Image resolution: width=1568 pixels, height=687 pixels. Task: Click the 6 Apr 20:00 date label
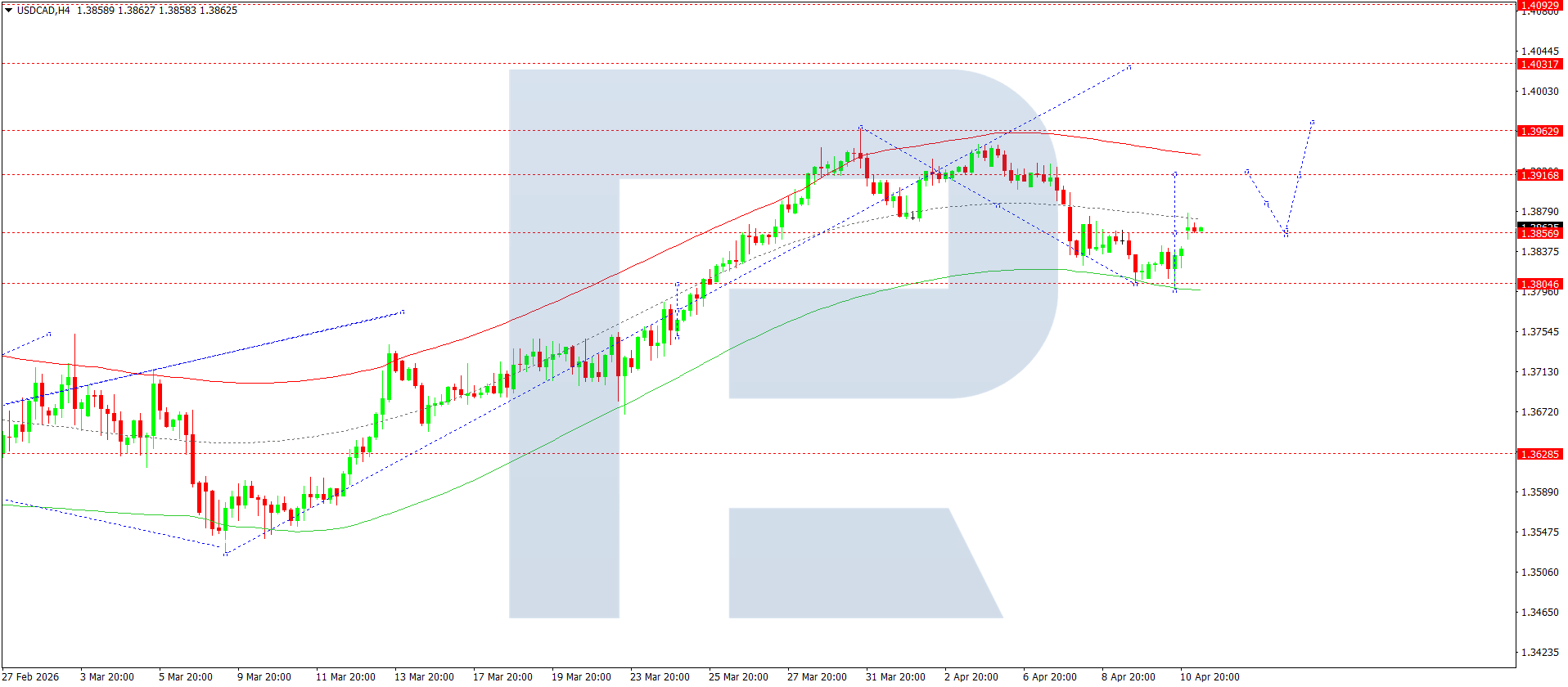coord(1050,676)
